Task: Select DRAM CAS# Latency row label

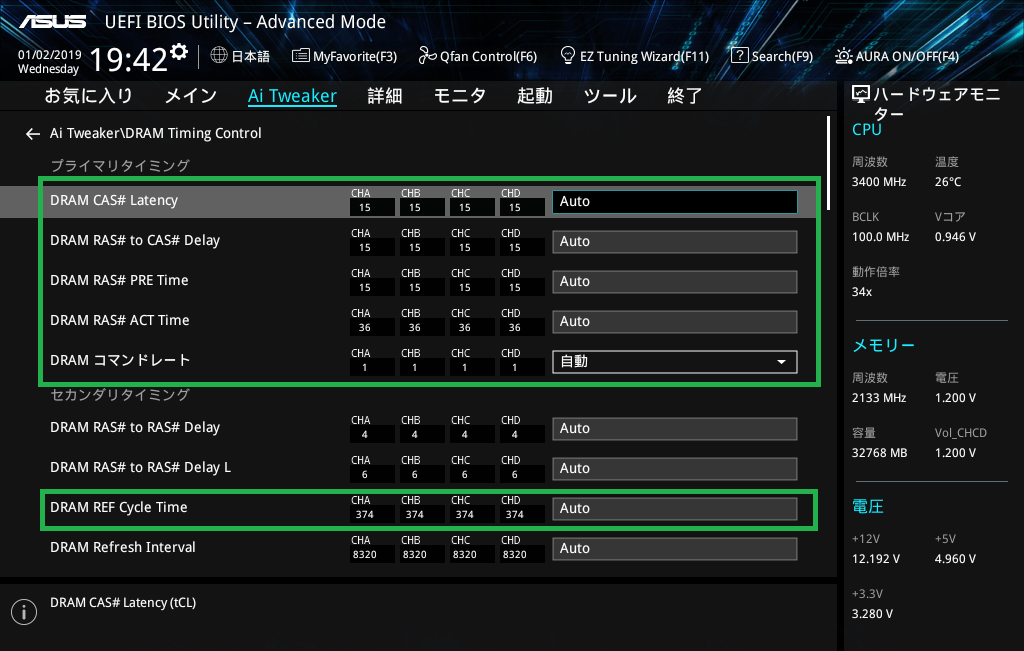Action: pos(114,200)
